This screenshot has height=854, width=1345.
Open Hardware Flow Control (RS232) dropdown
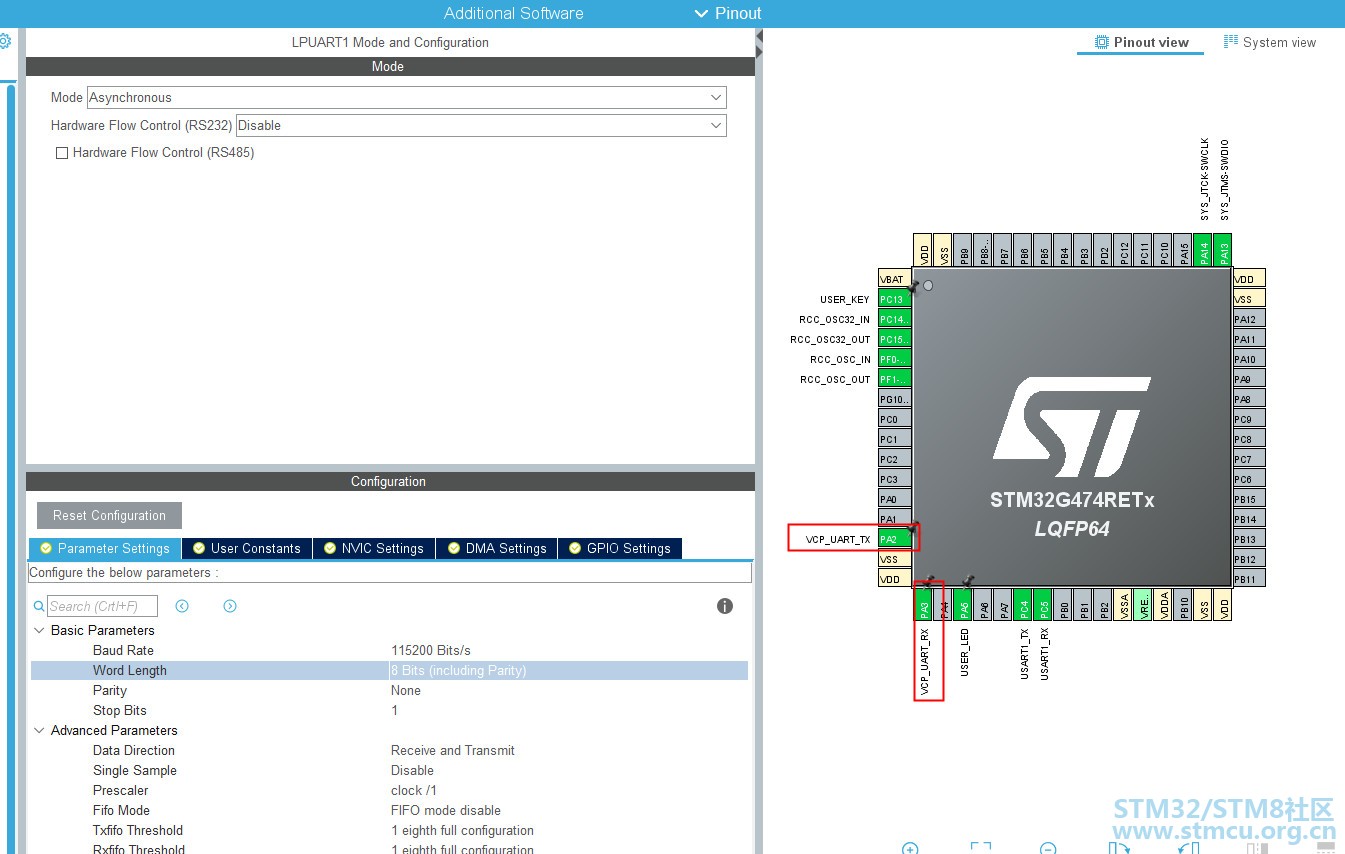pos(481,125)
